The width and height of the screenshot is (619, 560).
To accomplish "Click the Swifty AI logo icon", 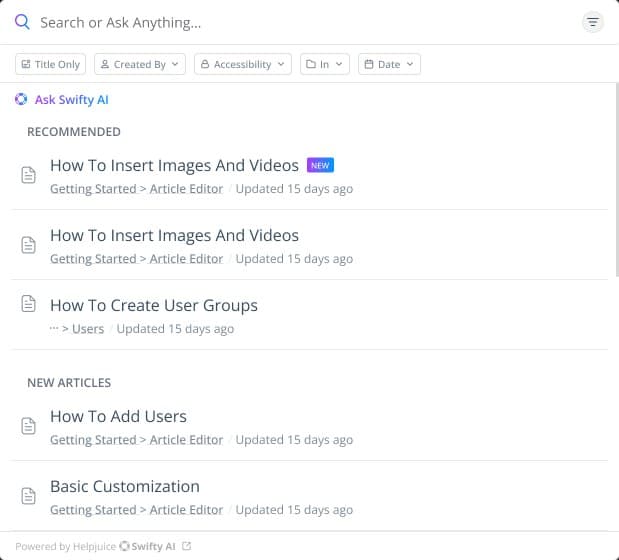I will (x=21, y=99).
